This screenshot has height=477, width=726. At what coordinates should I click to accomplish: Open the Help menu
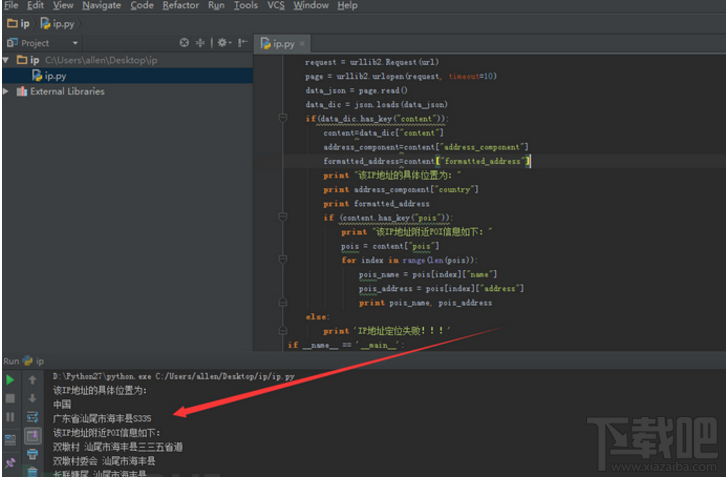(347, 6)
